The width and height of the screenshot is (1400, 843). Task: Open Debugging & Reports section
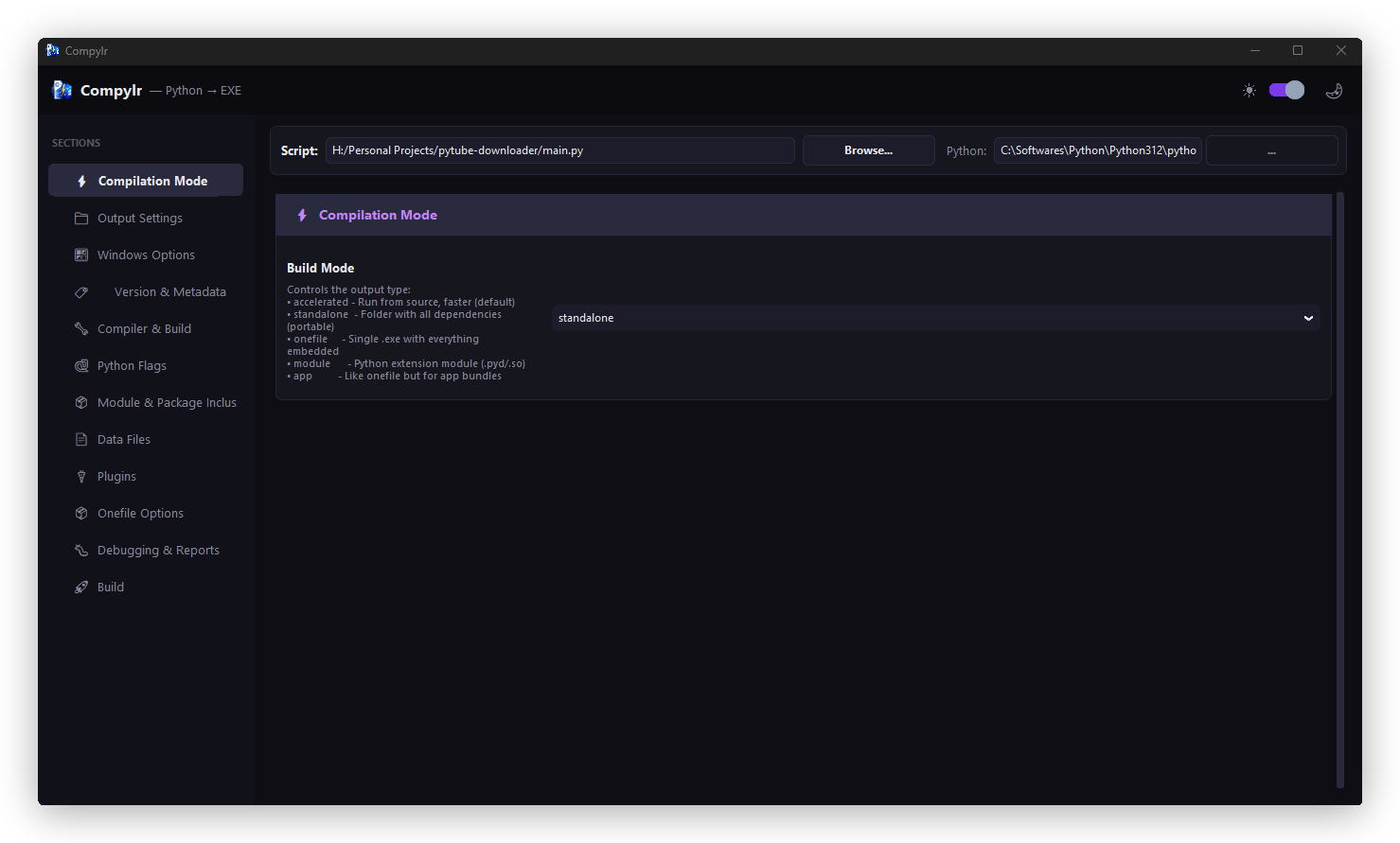click(146, 550)
